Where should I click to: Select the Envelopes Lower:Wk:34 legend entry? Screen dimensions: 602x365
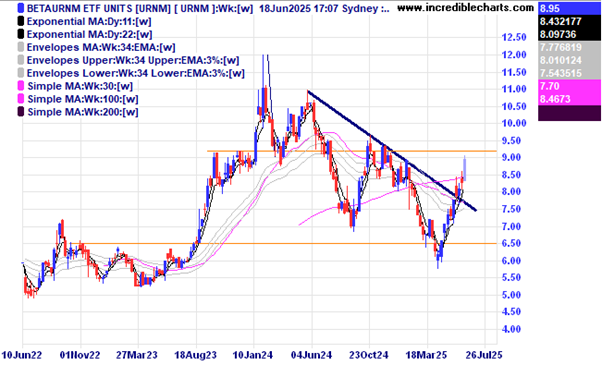136,73
